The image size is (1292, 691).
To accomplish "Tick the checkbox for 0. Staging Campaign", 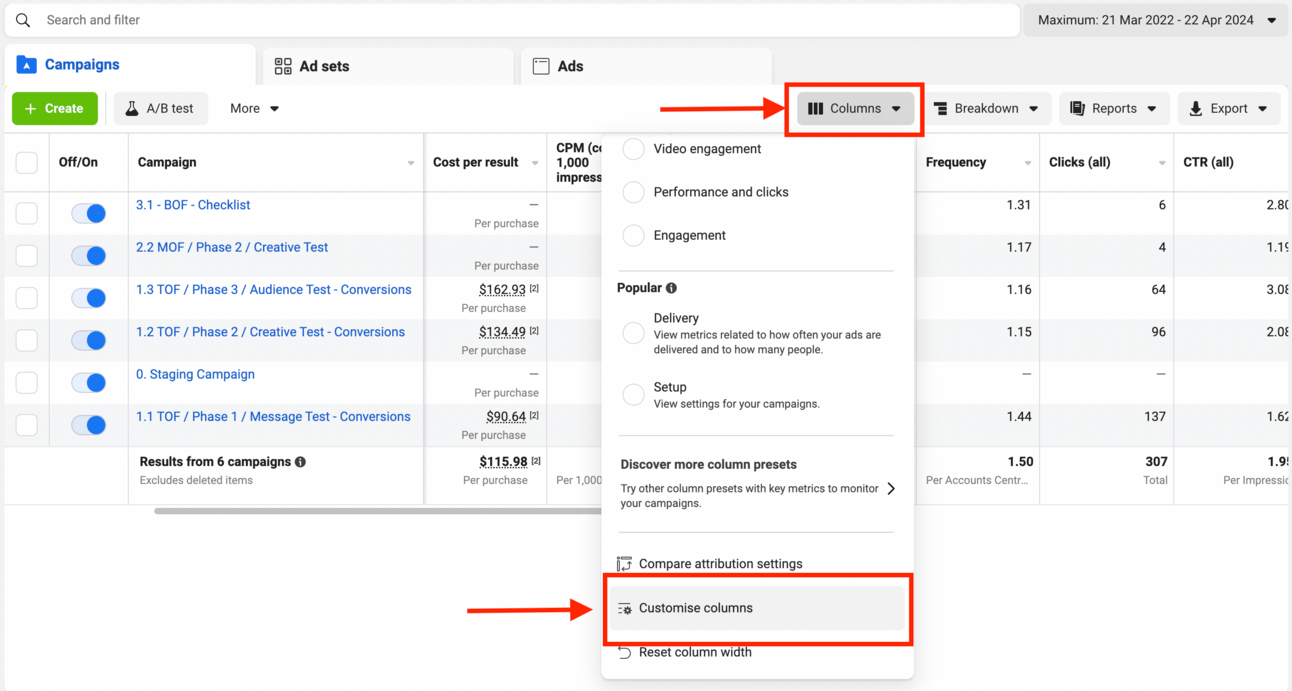I will click(x=27, y=383).
